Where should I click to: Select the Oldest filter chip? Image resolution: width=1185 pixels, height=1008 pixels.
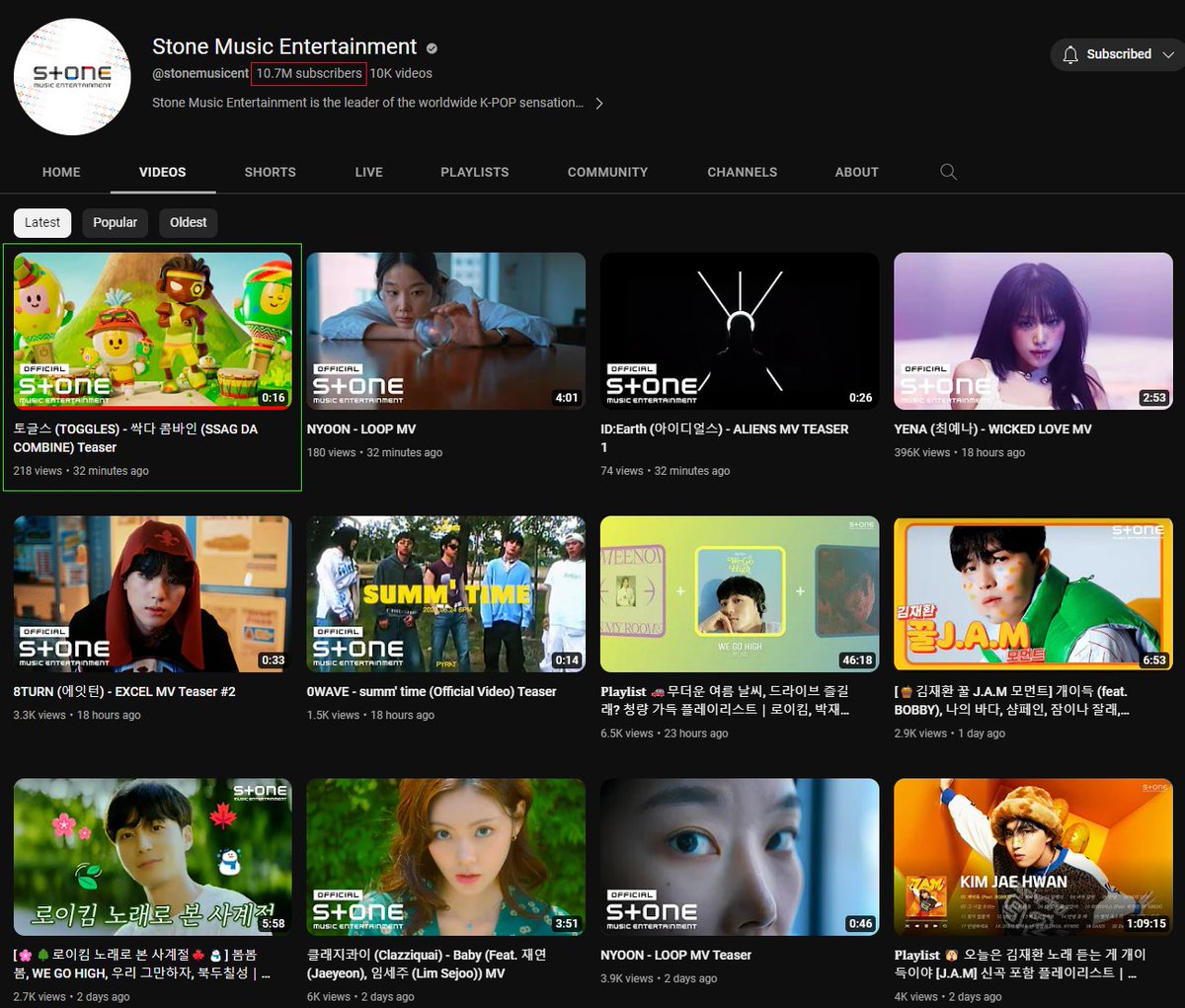188,222
